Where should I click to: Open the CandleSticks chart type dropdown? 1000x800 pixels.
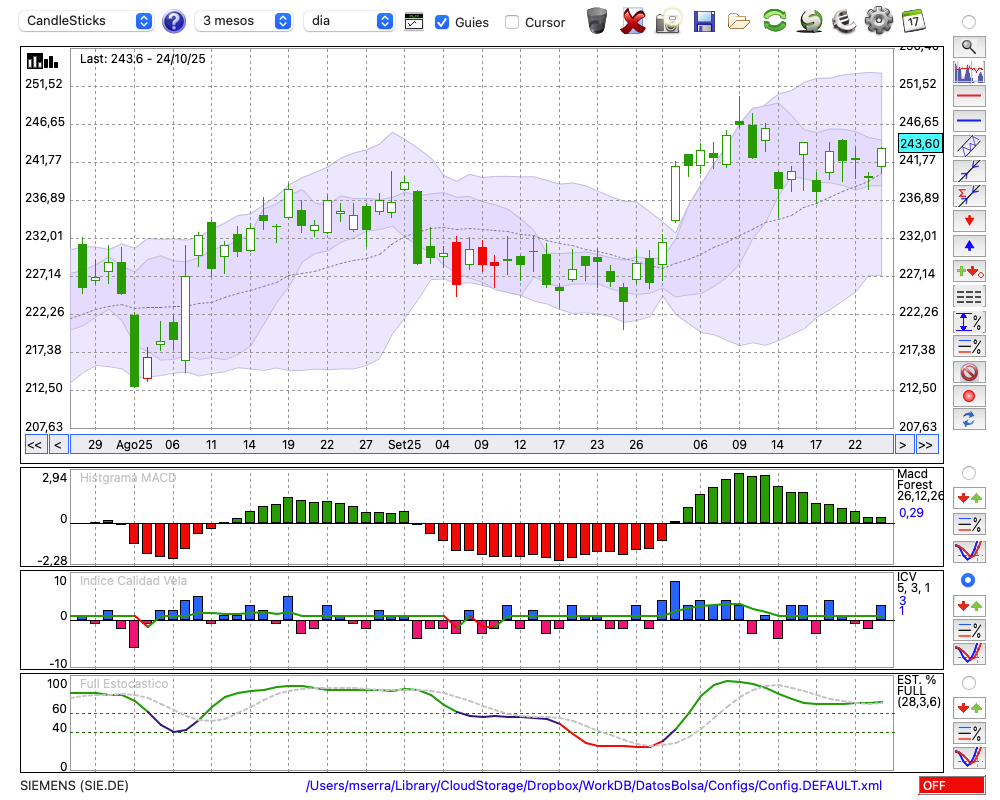[x=88, y=21]
